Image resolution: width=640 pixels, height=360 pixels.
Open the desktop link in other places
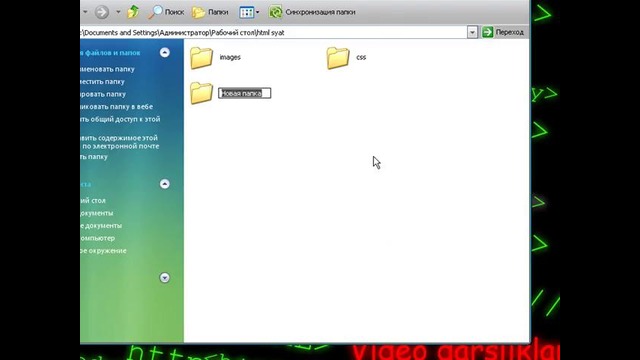pyautogui.click(x=93, y=200)
